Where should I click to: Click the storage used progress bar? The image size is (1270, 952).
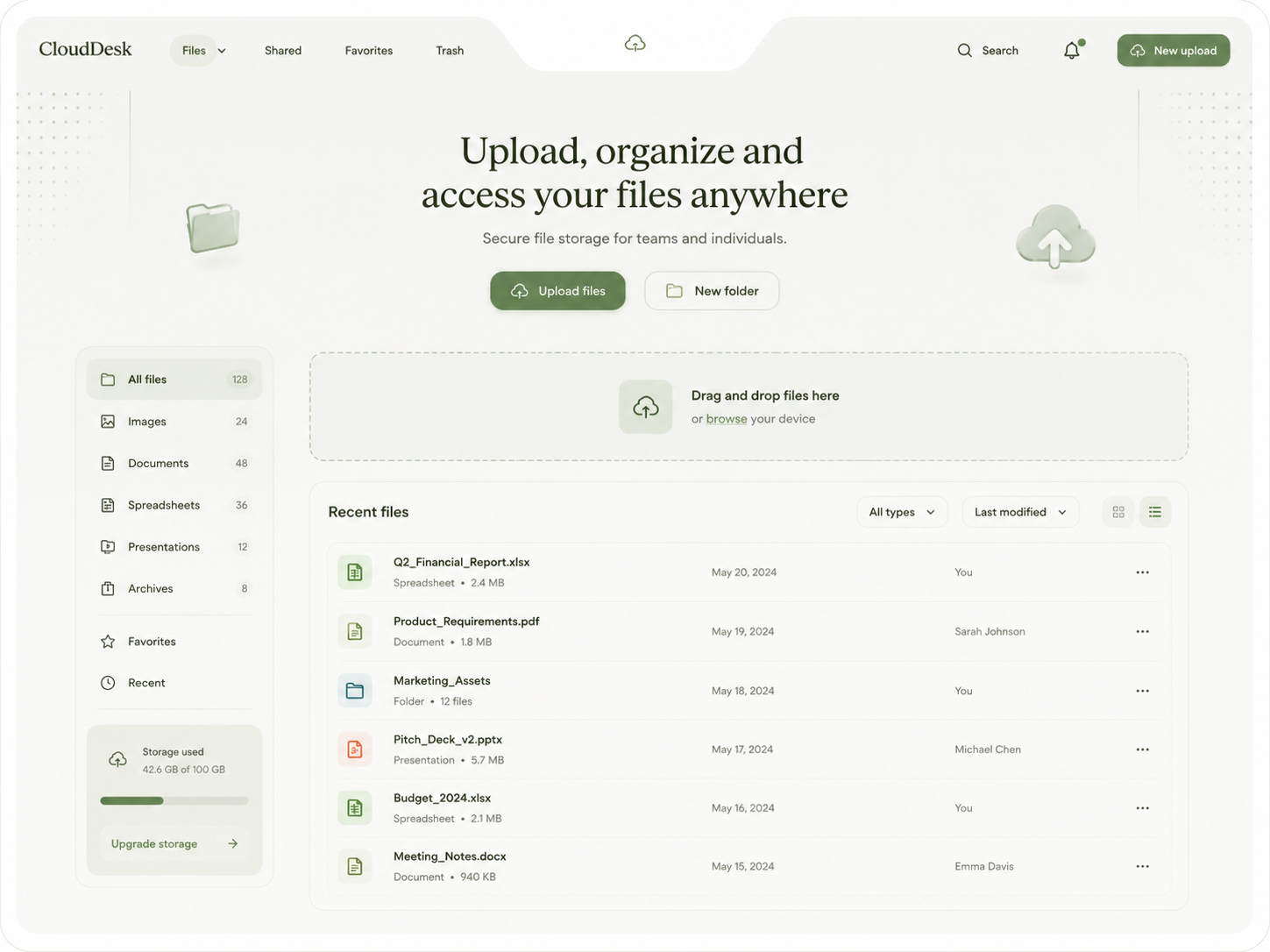(174, 800)
